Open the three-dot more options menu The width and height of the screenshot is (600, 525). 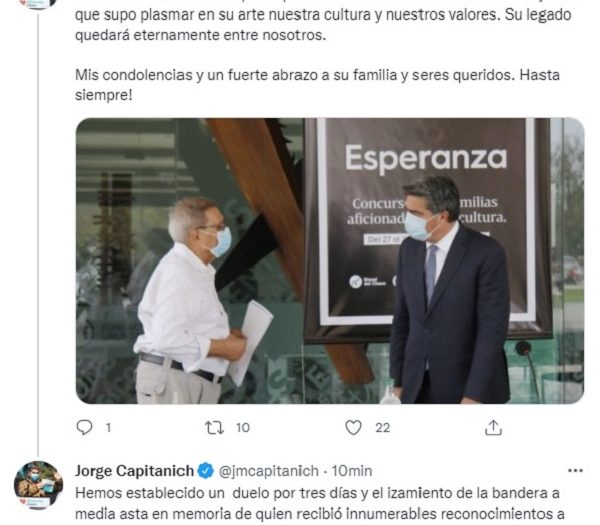point(575,471)
